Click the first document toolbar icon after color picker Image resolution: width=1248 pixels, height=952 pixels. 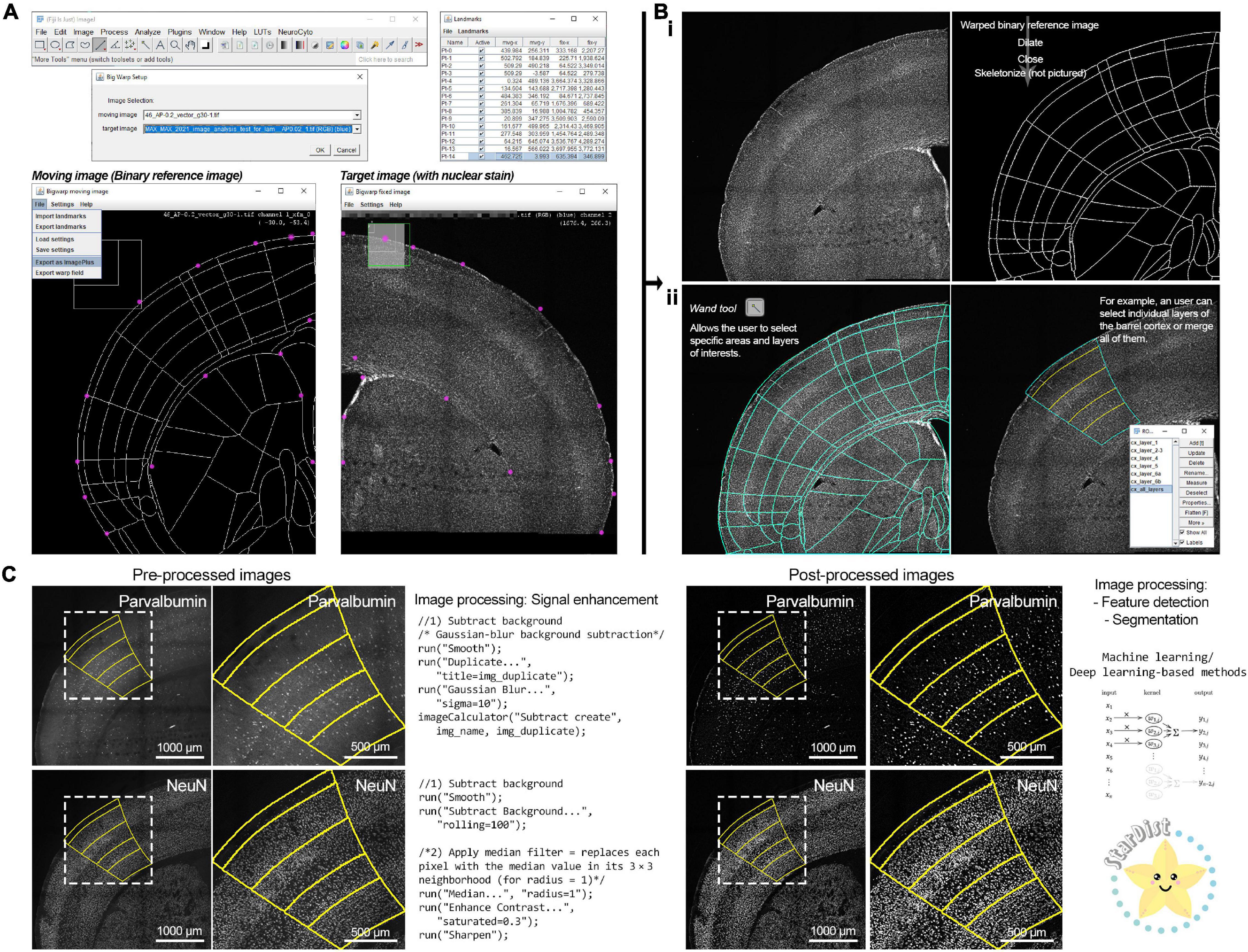pos(225,45)
